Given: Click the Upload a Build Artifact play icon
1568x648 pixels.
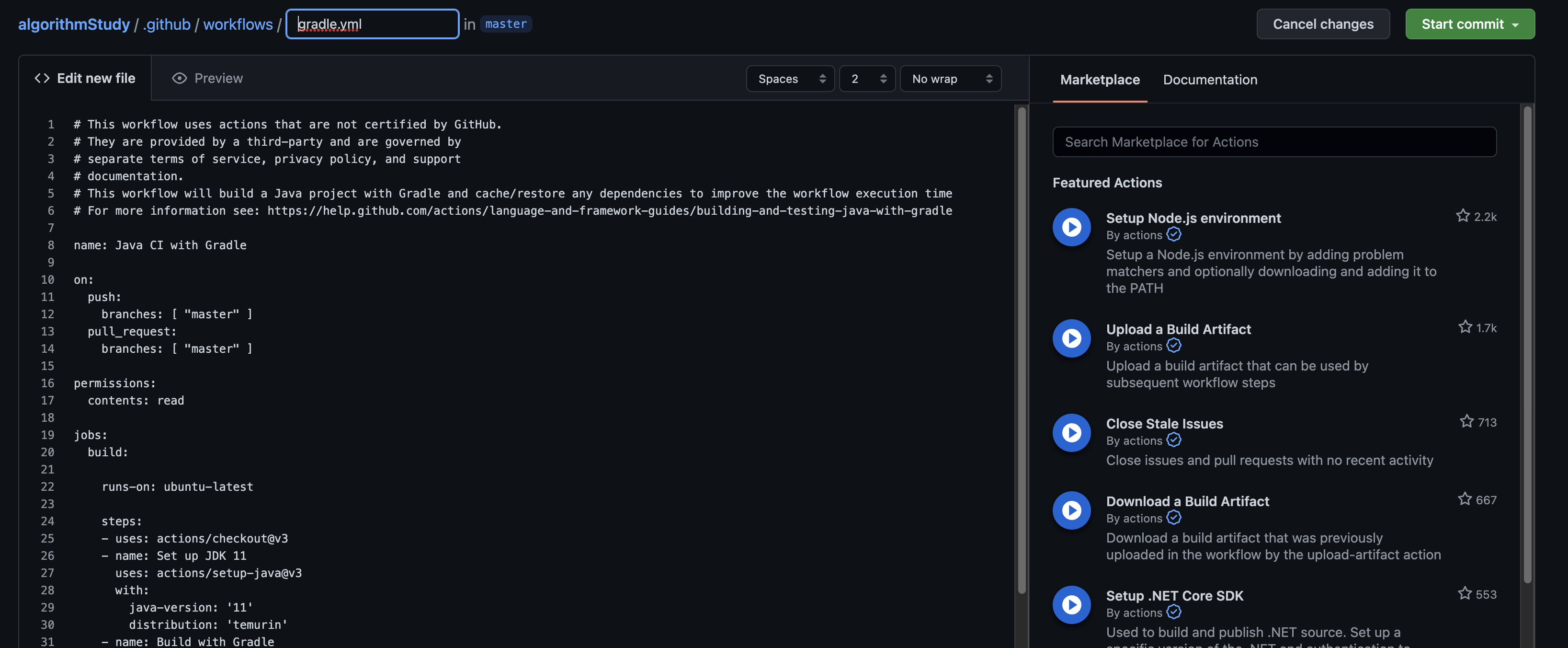Looking at the screenshot, I should click(1071, 338).
